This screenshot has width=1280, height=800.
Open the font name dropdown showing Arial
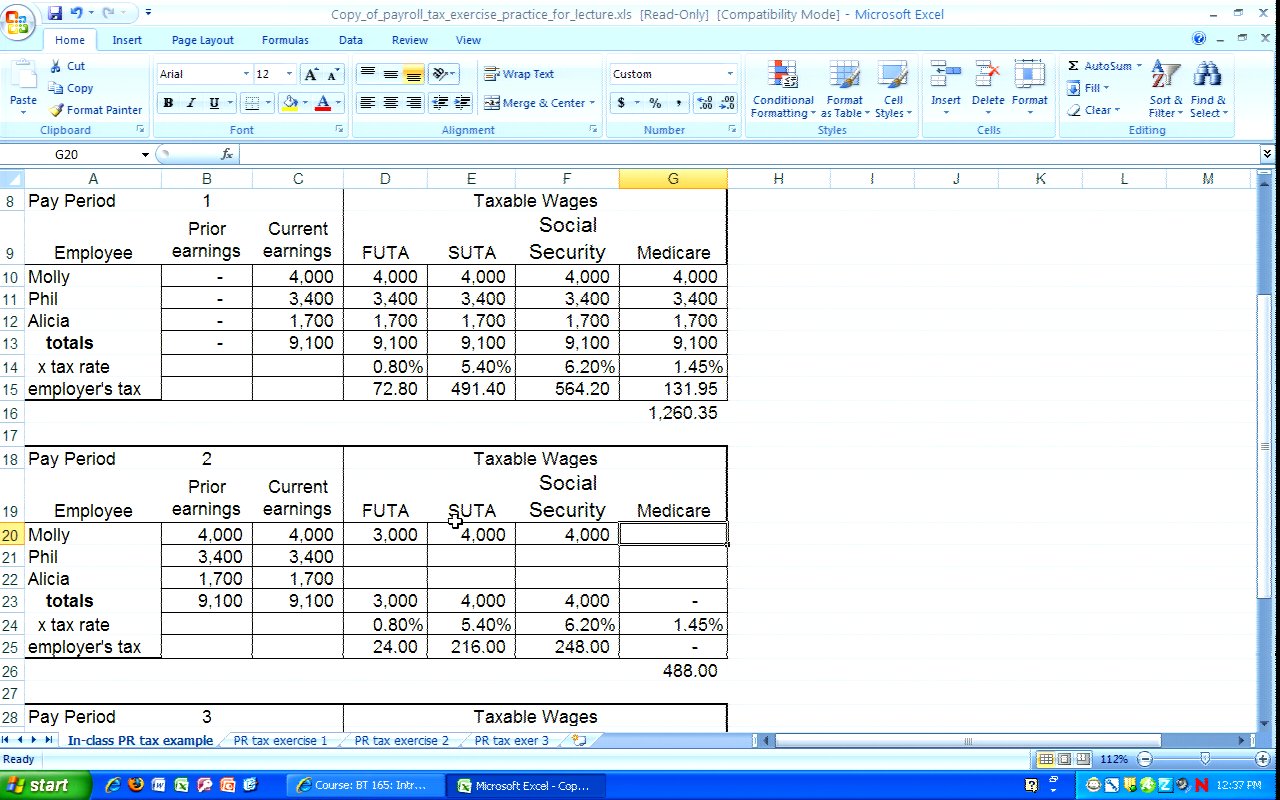tap(246, 74)
